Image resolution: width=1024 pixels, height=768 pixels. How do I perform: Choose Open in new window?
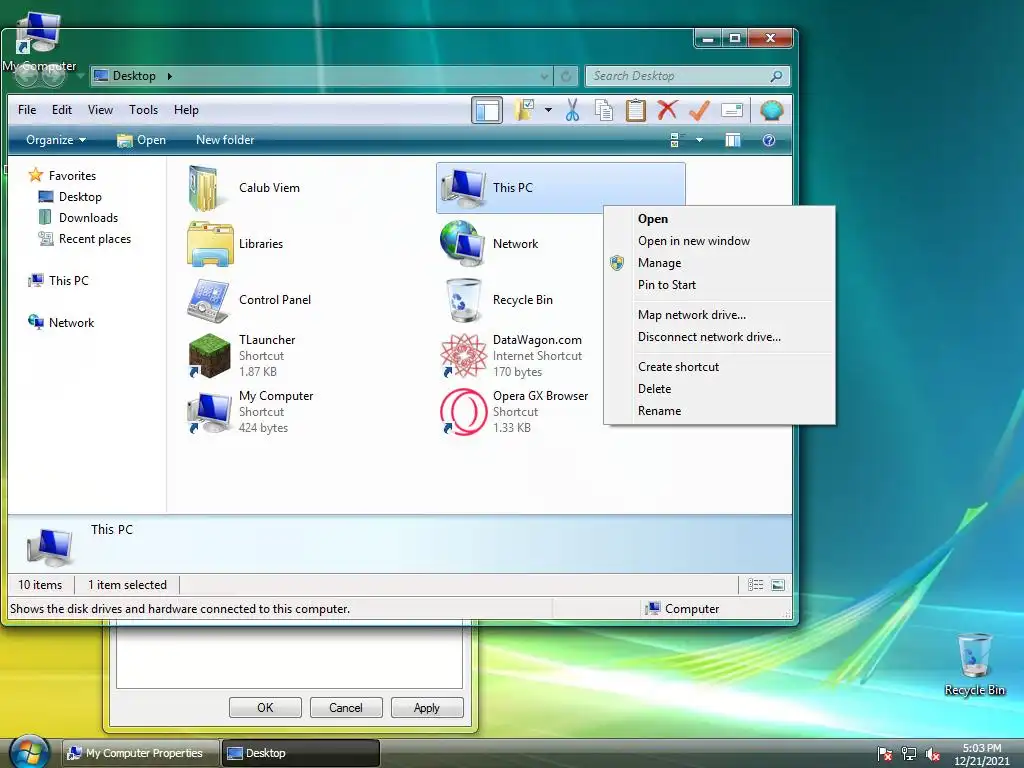pyautogui.click(x=719, y=241)
